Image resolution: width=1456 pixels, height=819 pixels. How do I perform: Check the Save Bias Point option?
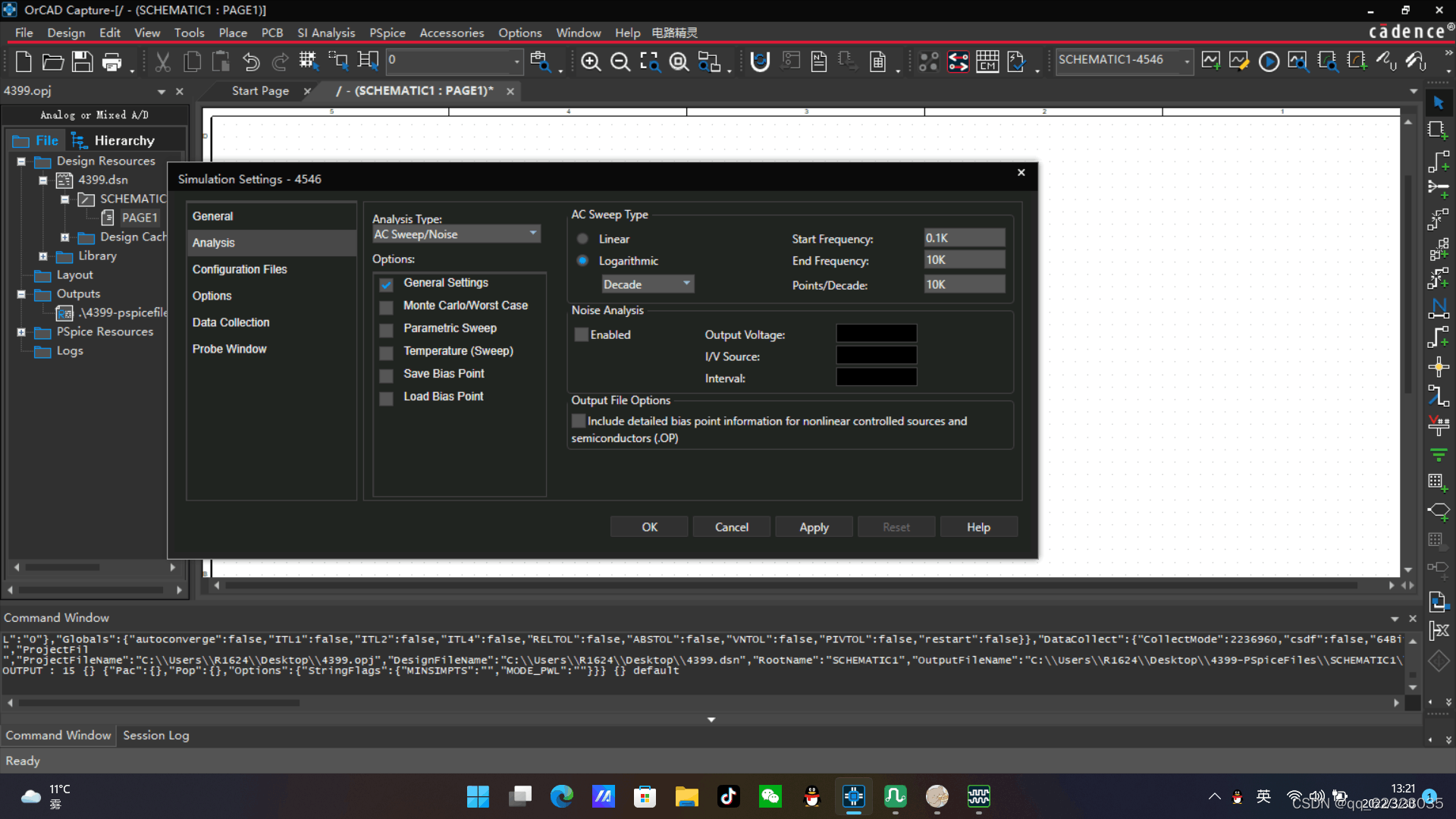pos(386,375)
